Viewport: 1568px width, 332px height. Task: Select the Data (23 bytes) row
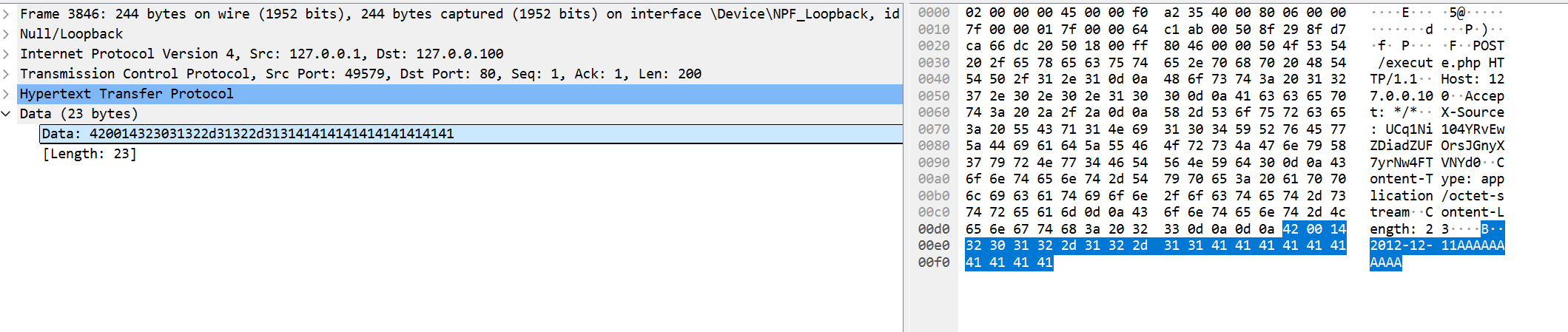coord(78,114)
